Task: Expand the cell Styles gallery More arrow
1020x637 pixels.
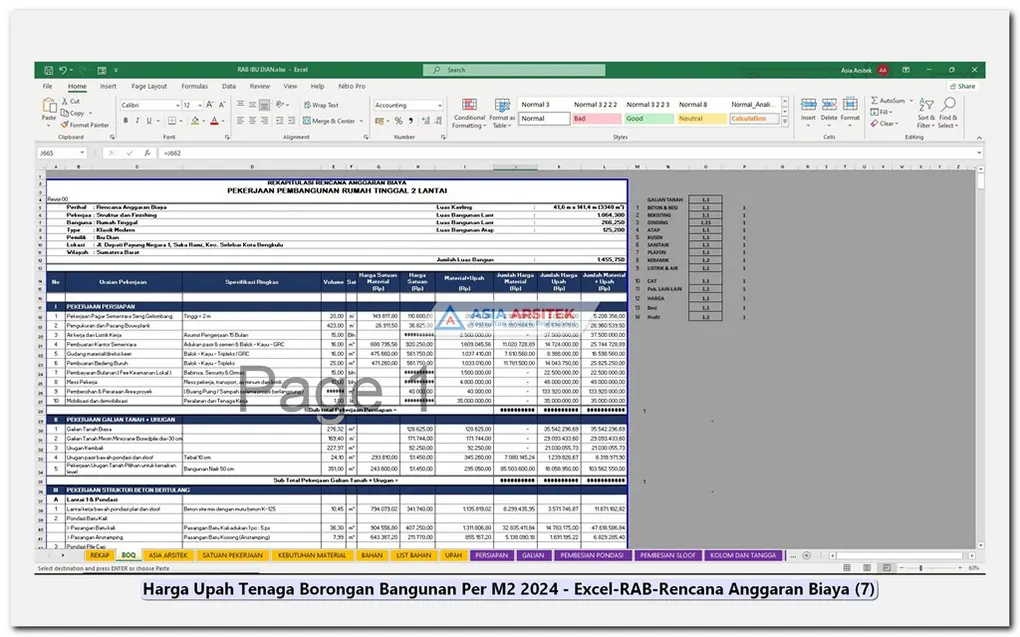Action: (785, 122)
